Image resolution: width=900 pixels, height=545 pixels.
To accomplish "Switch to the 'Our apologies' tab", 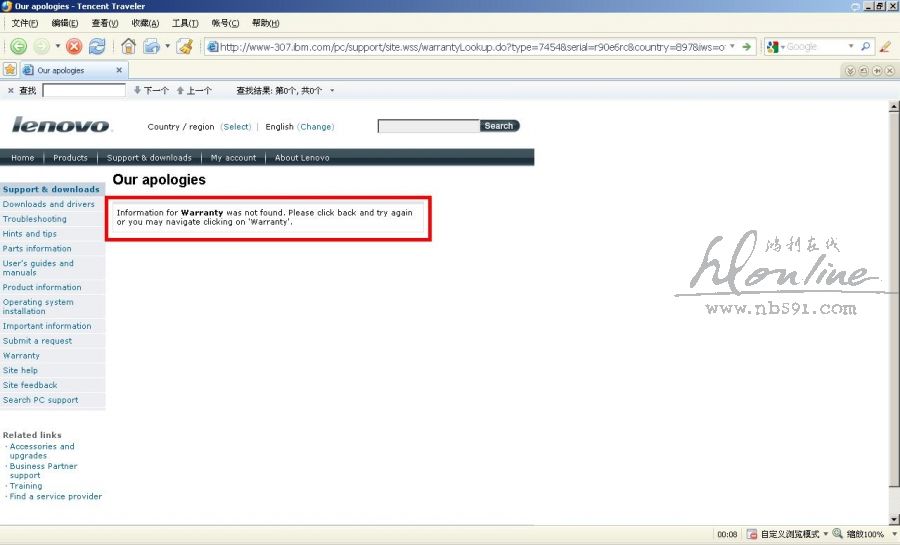I will click(65, 70).
